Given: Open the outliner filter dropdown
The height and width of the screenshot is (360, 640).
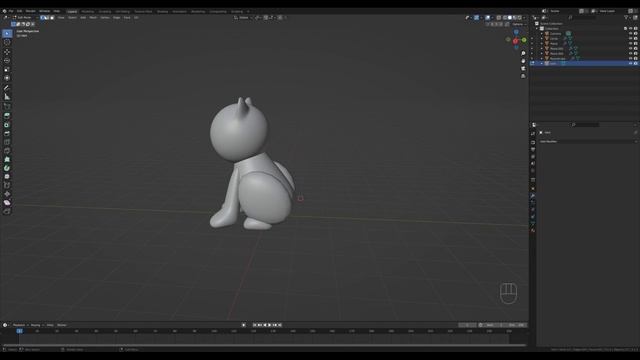Looking at the screenshot, I should 627,18.
